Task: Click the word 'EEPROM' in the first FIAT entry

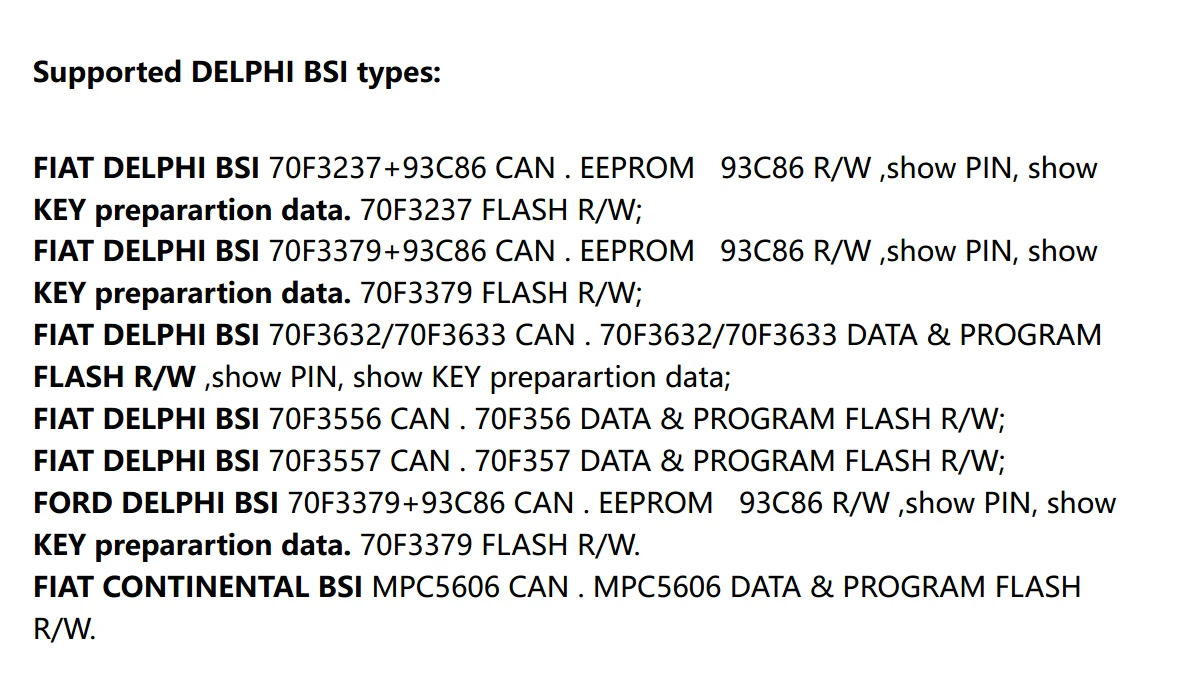Action: click(x=637, y=168)
